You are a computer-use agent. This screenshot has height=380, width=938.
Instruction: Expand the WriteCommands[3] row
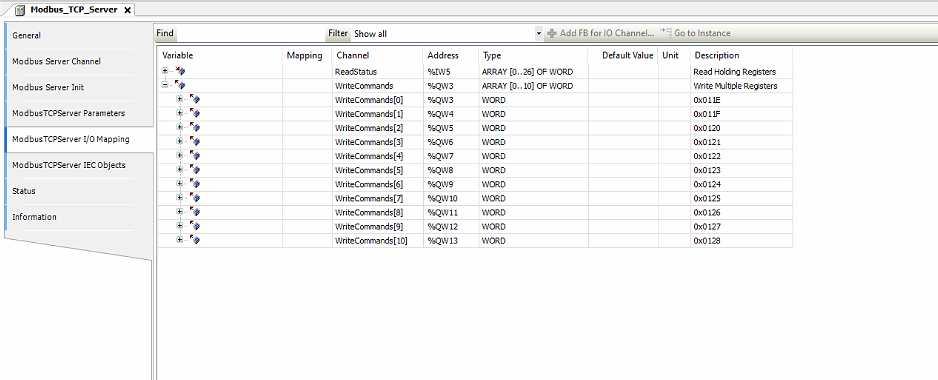tap(179, 142)
